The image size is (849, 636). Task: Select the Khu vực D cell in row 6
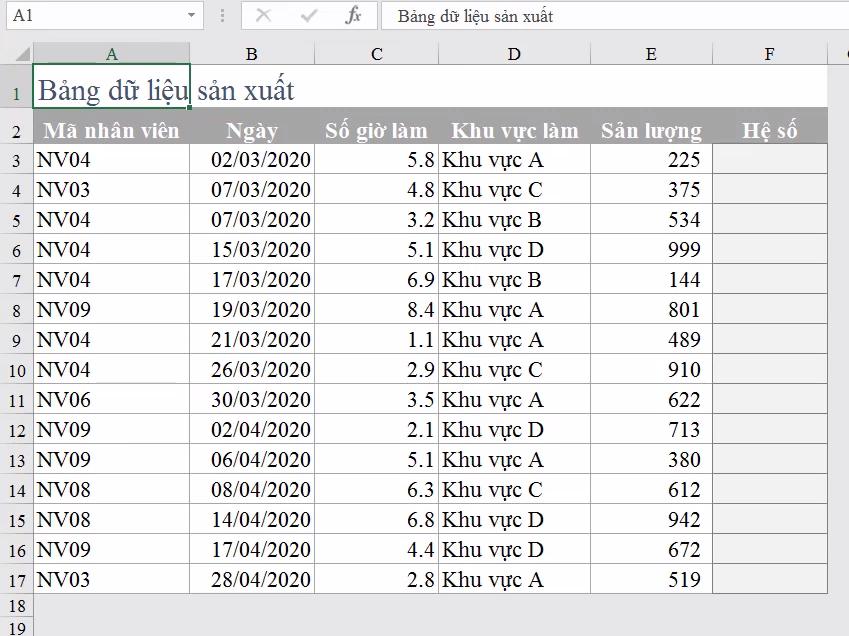(514, 250)
